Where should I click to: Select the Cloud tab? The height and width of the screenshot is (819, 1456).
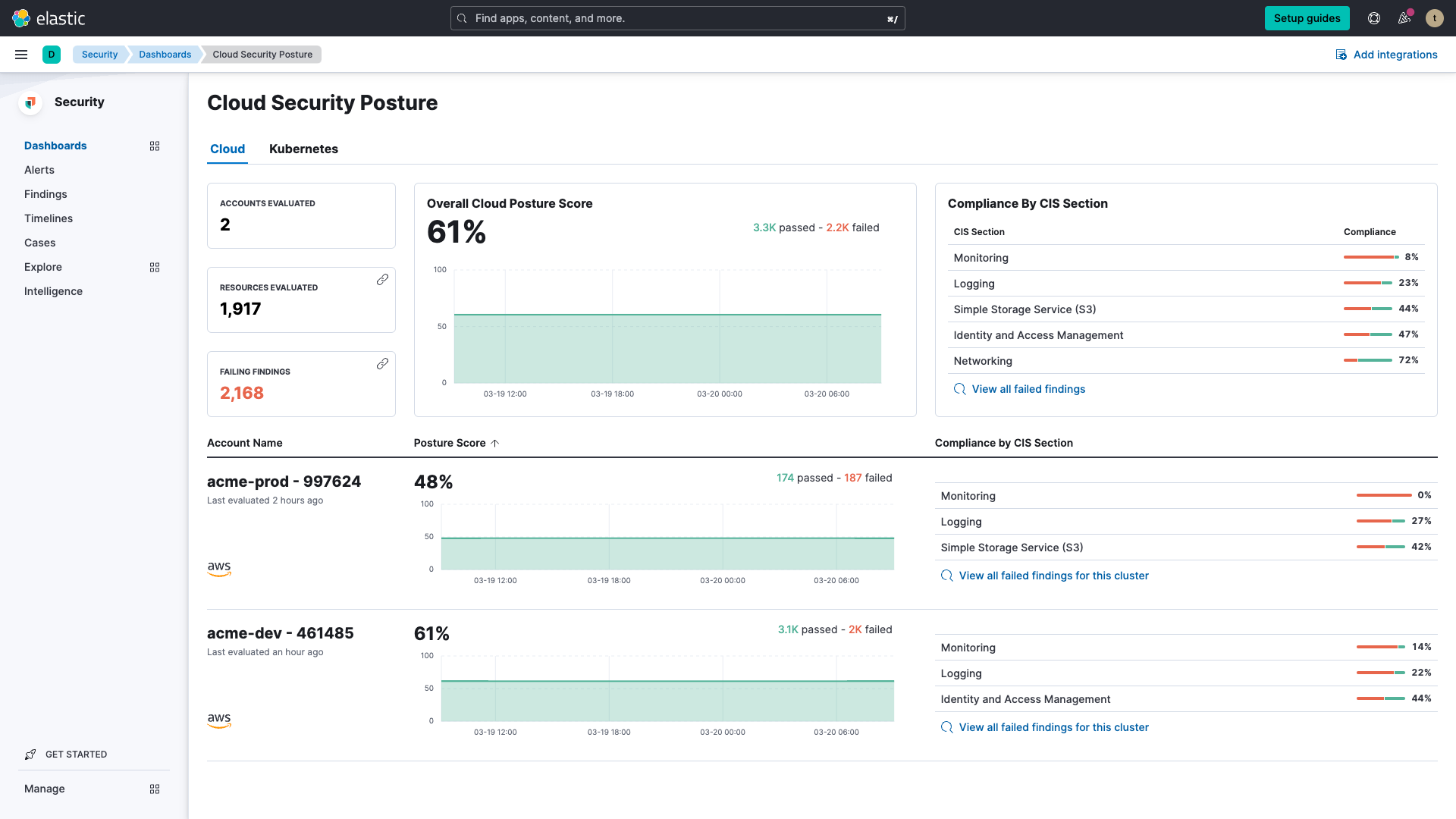(226, 148)
